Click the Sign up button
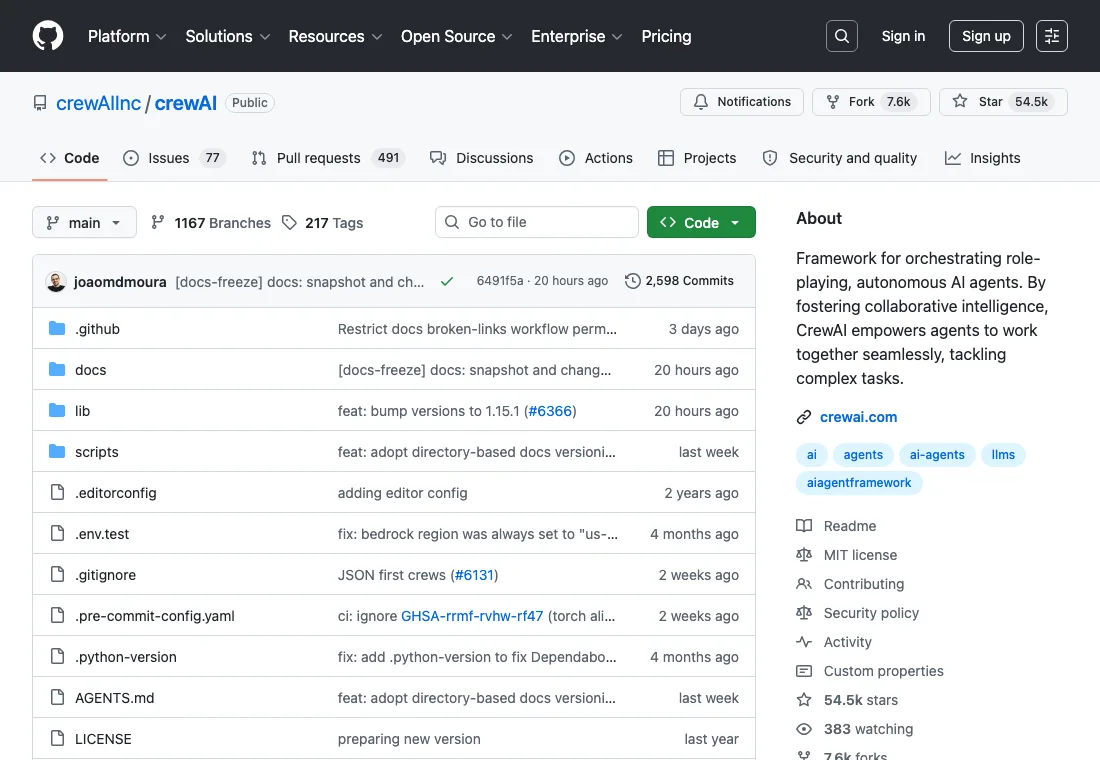This screenshot has width=1100, height=760. point(986,36)
